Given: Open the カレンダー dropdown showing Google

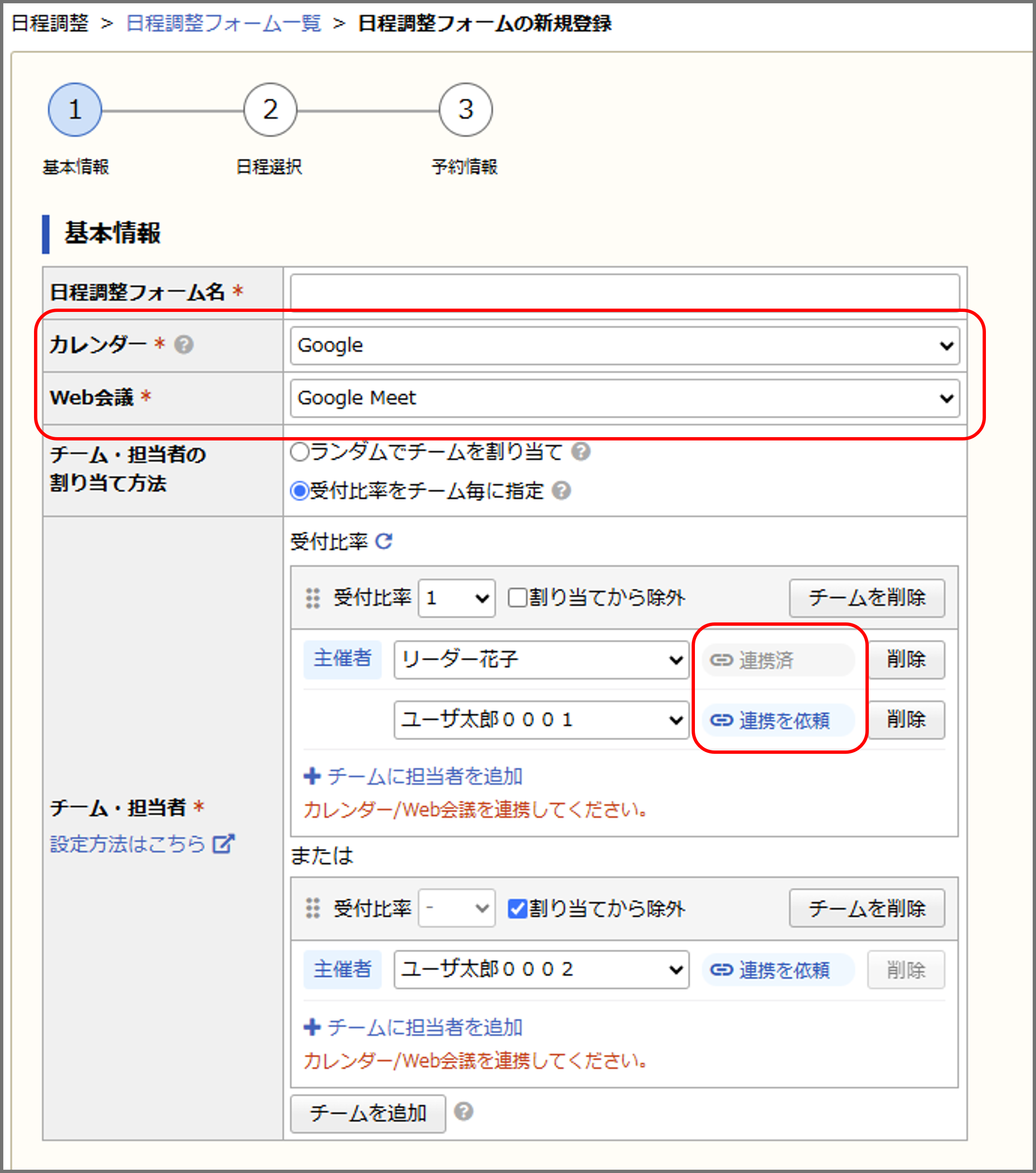Looking at the screenshot, I should point(625,345).
